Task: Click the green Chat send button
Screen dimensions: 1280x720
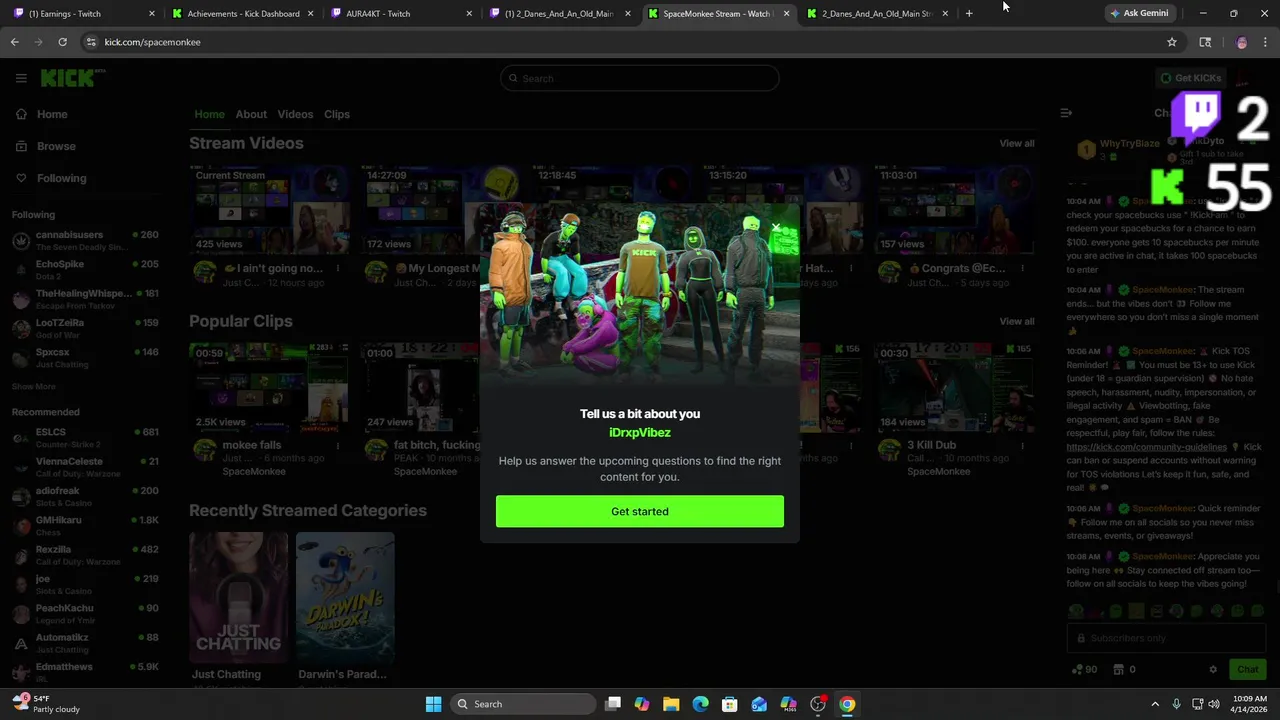Action: 1248,669
